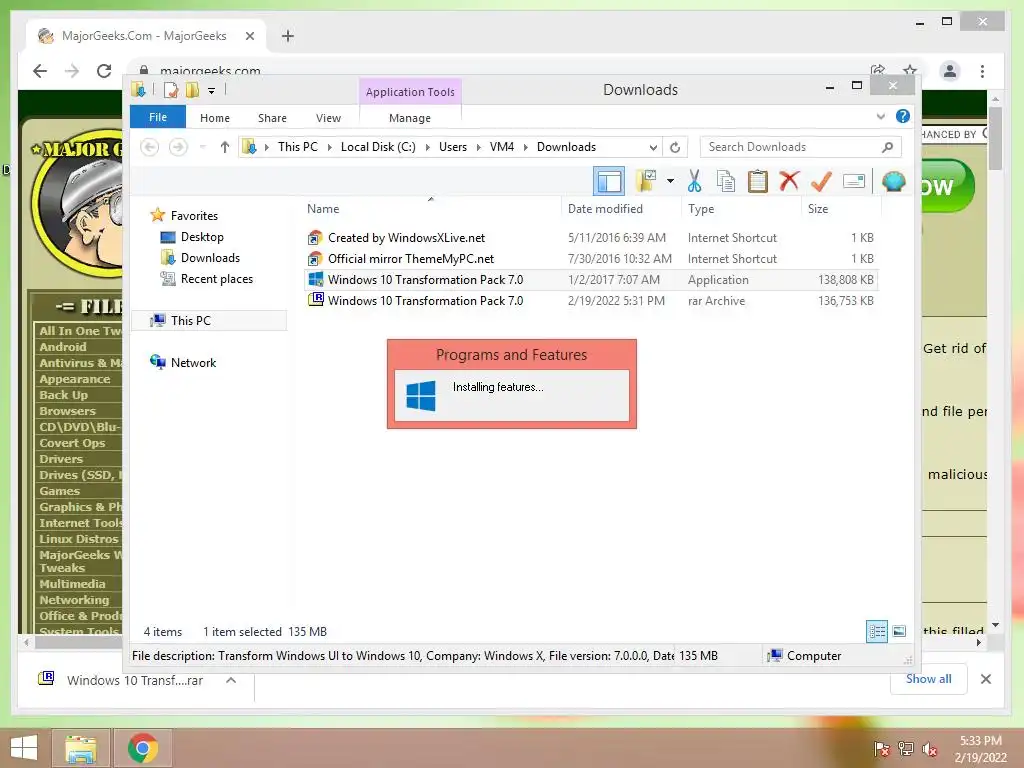Click the Explorer Forward arrow button
Screen dimensions: 1024x768
pos(178,147)
